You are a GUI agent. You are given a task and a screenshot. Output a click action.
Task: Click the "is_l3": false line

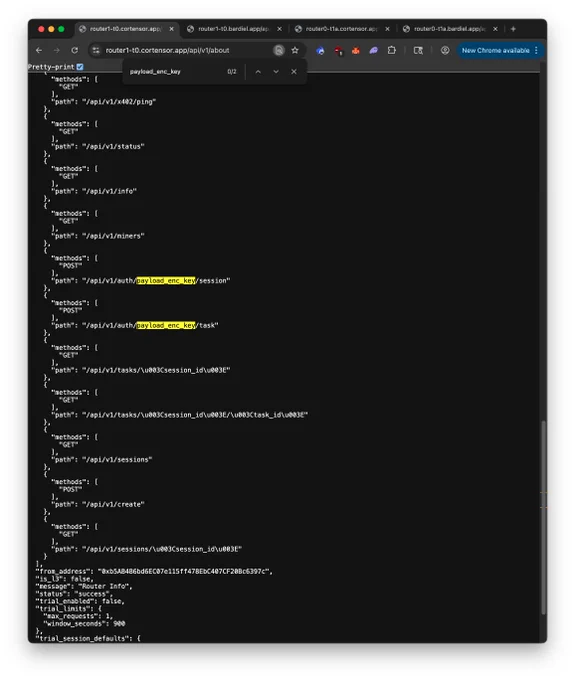coord(65,579)
